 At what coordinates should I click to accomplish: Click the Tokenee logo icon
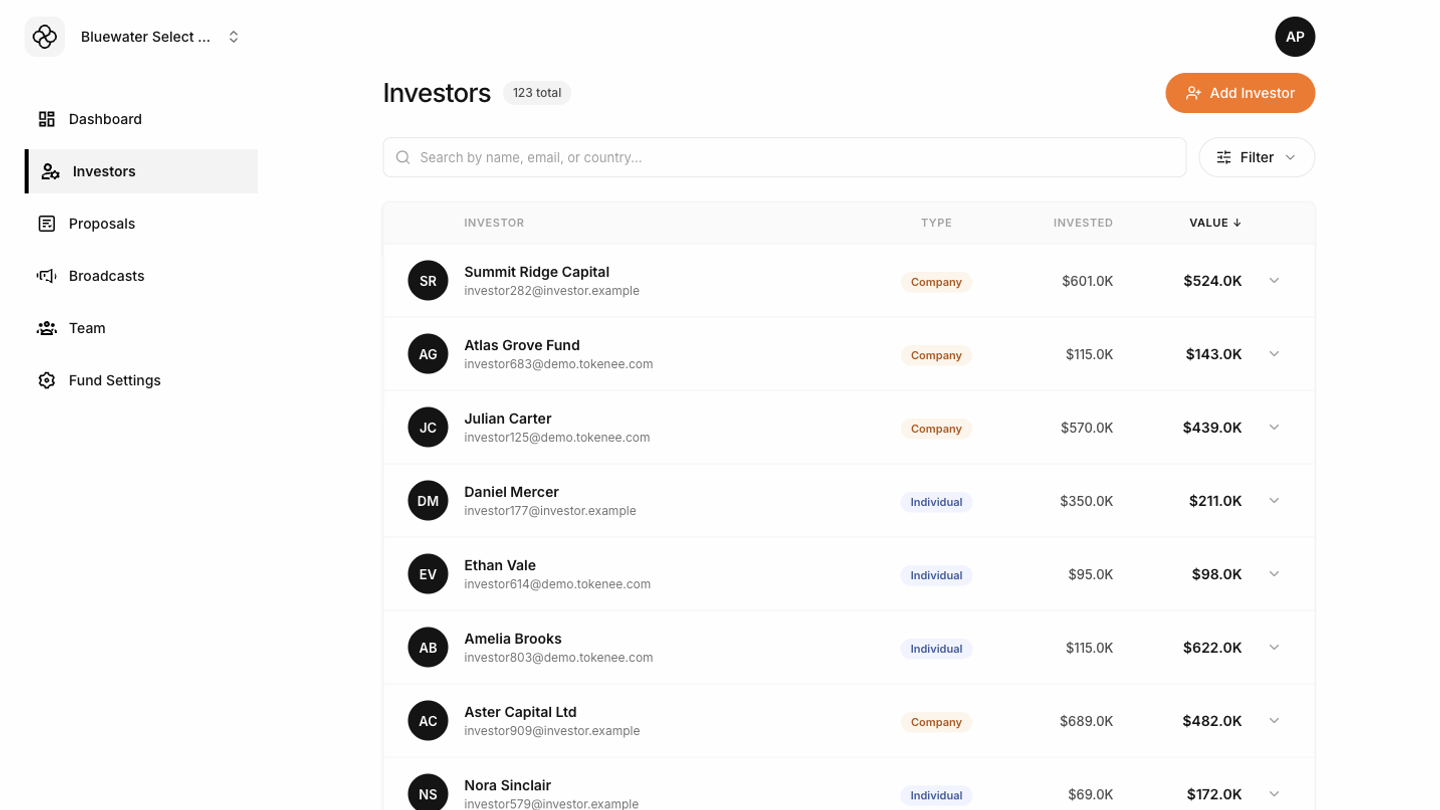pyautogui.click(x=45, y=37)
